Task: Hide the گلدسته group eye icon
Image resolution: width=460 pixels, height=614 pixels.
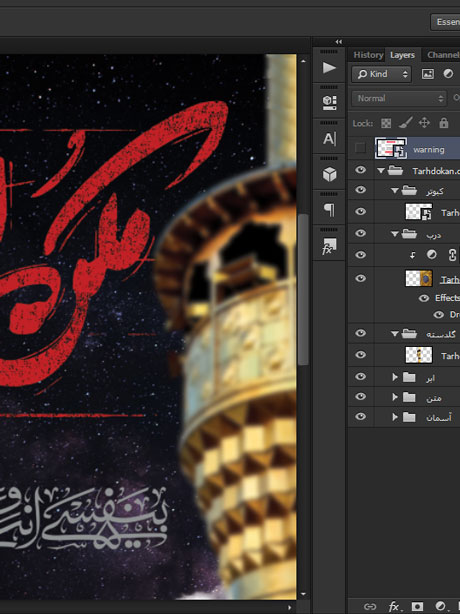Action: (x=361, y=333)
